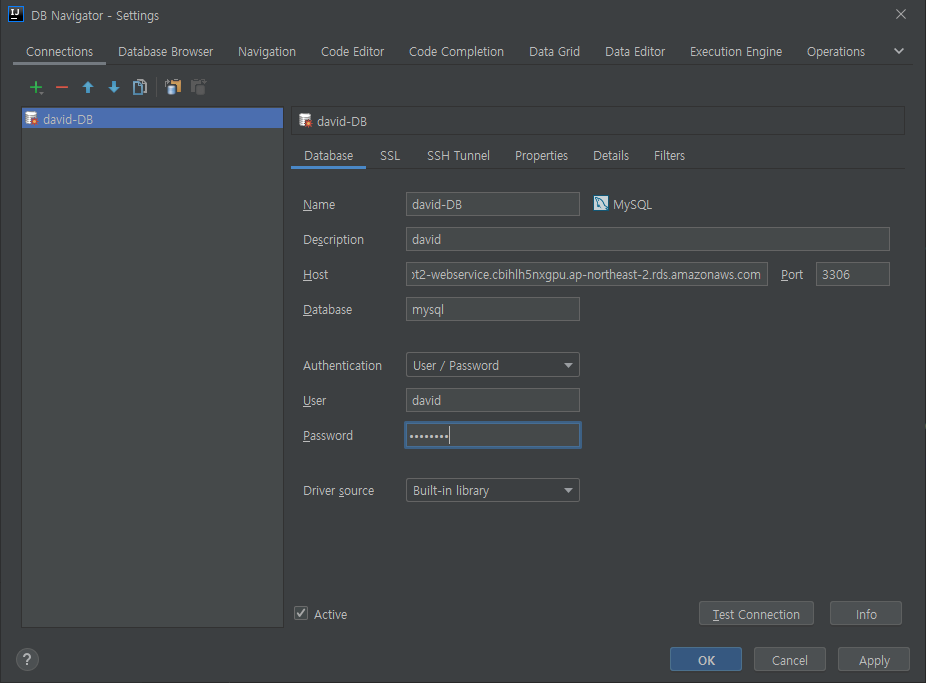
Task: Focus the Port field showing 3306
Action: click(x=852, y=274)
